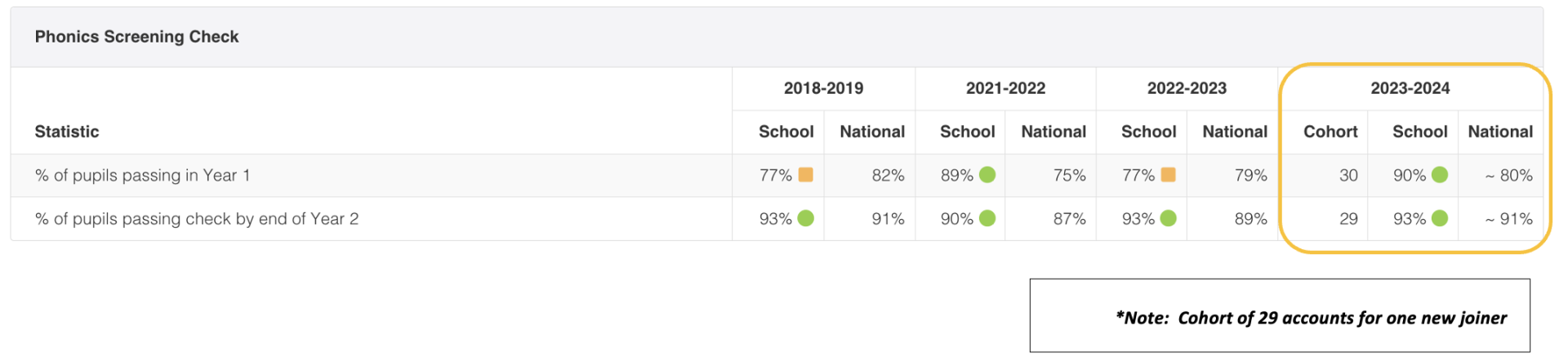Select the Phonics Screening Check panel title
The image size is (1568, 362).
[x=136, y=37]
